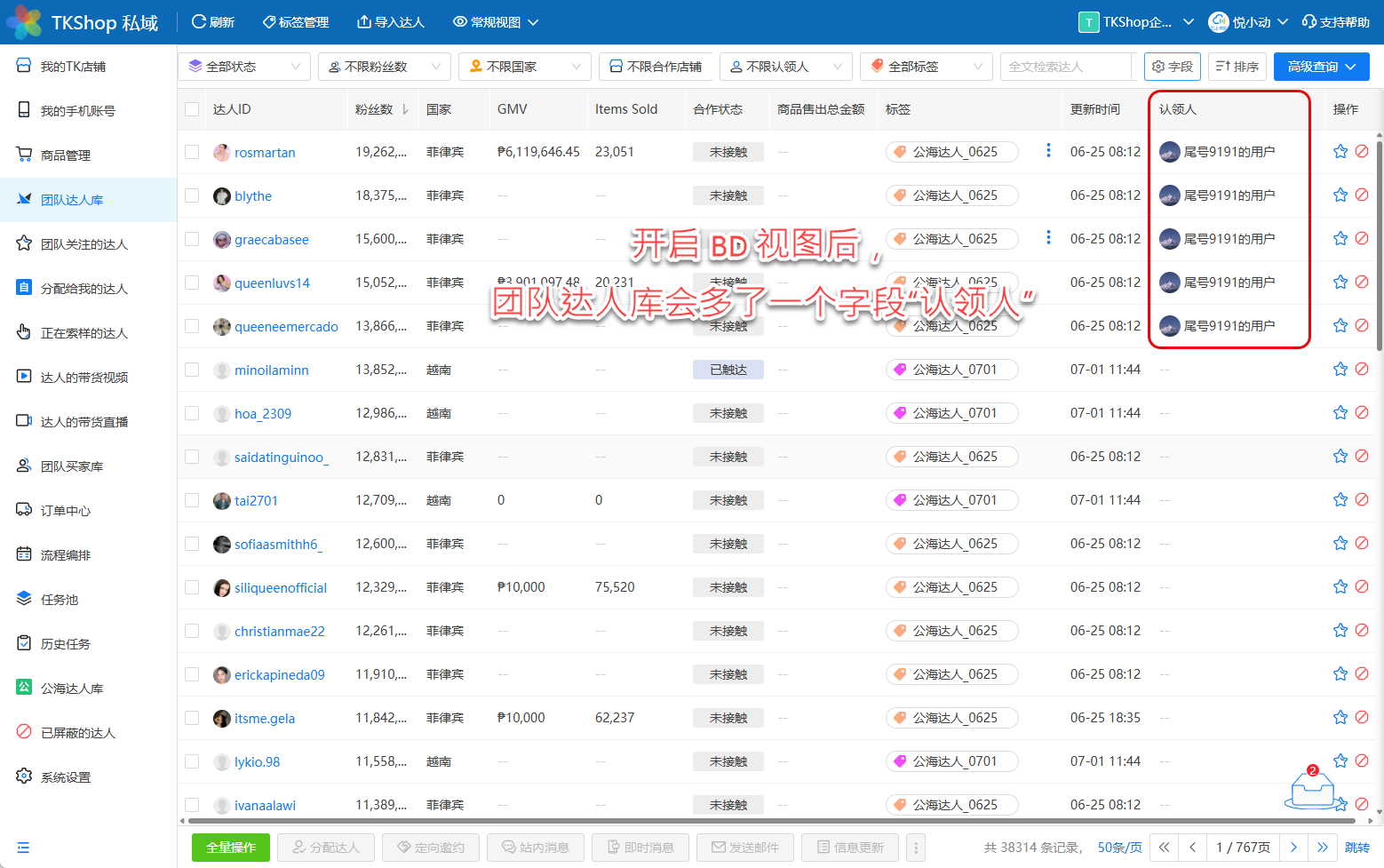Open creator link rosmartan

click(x=265, y=153)
